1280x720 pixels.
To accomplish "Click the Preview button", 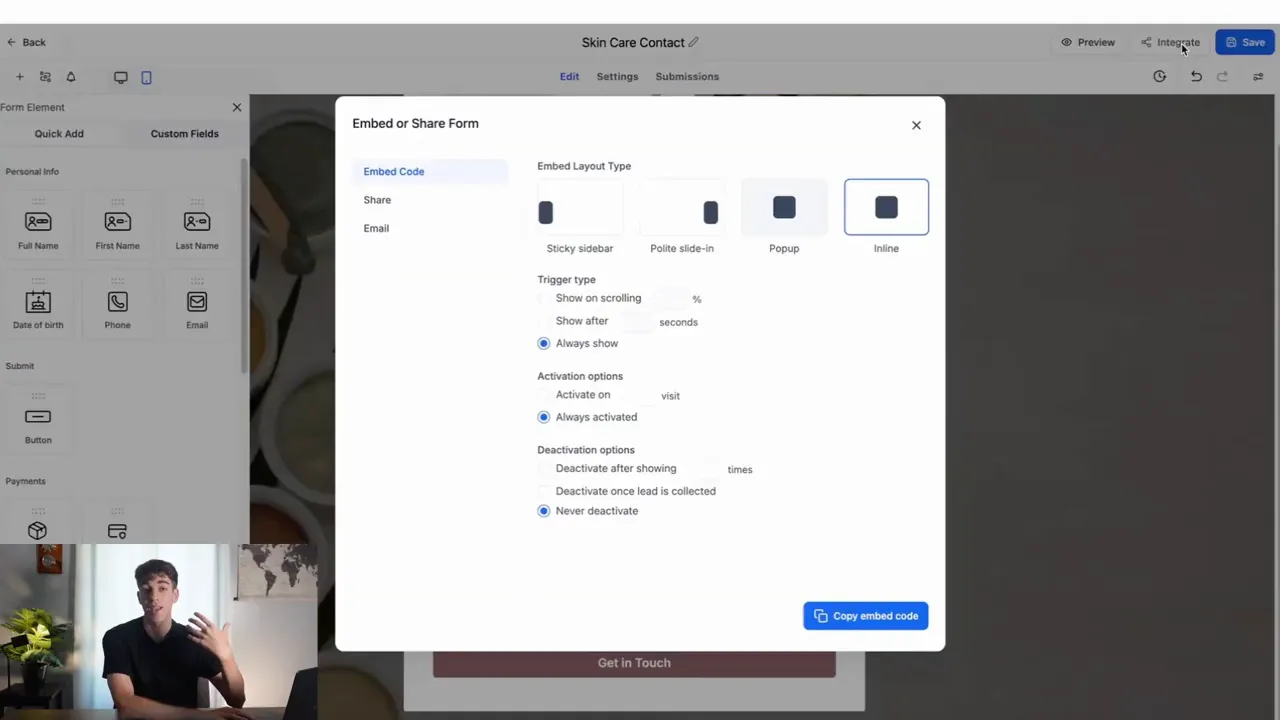I will point(1088,42).
